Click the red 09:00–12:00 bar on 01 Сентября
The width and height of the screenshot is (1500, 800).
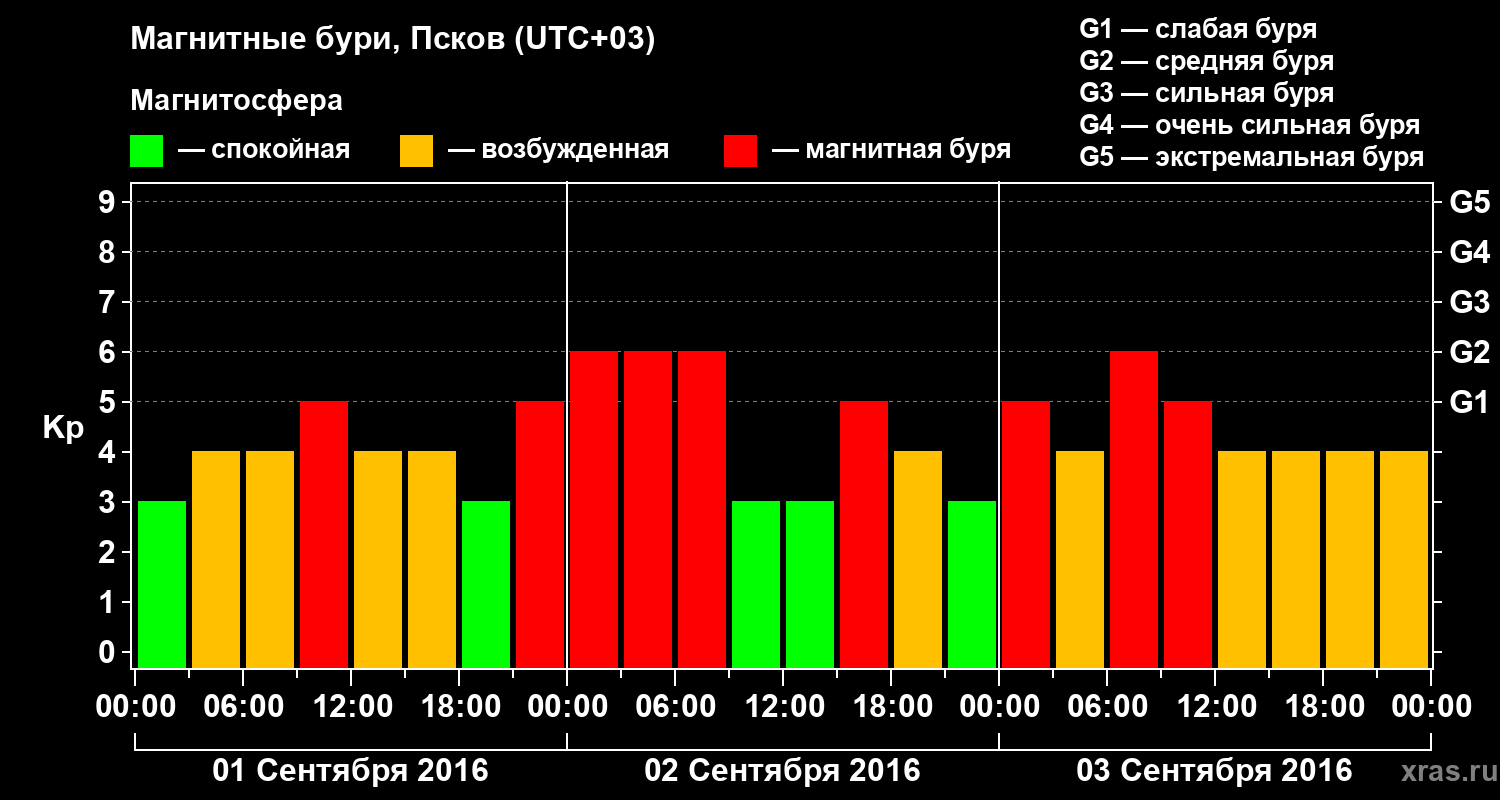[324, 534]
